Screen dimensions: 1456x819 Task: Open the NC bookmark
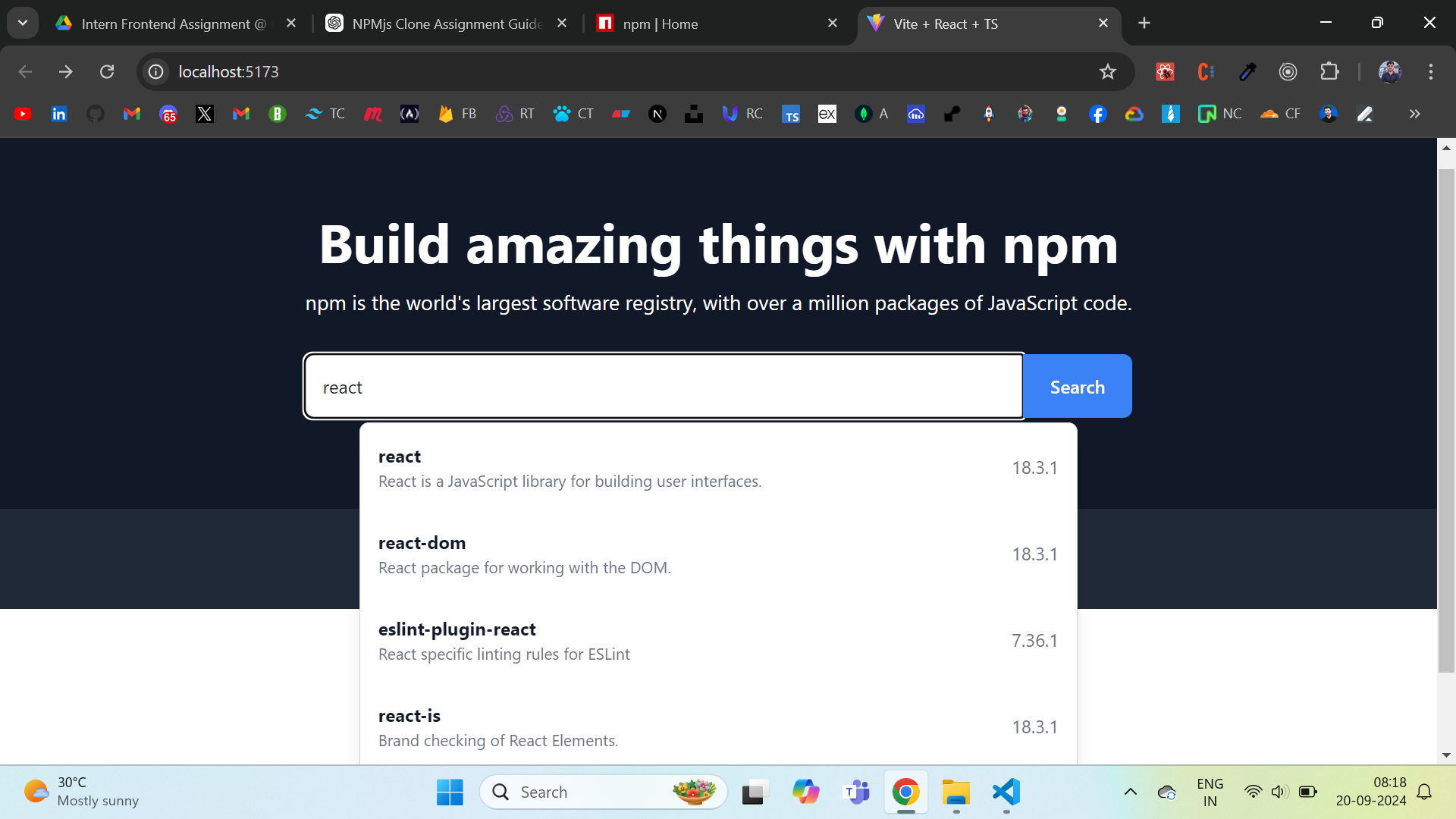[1219, 114]
